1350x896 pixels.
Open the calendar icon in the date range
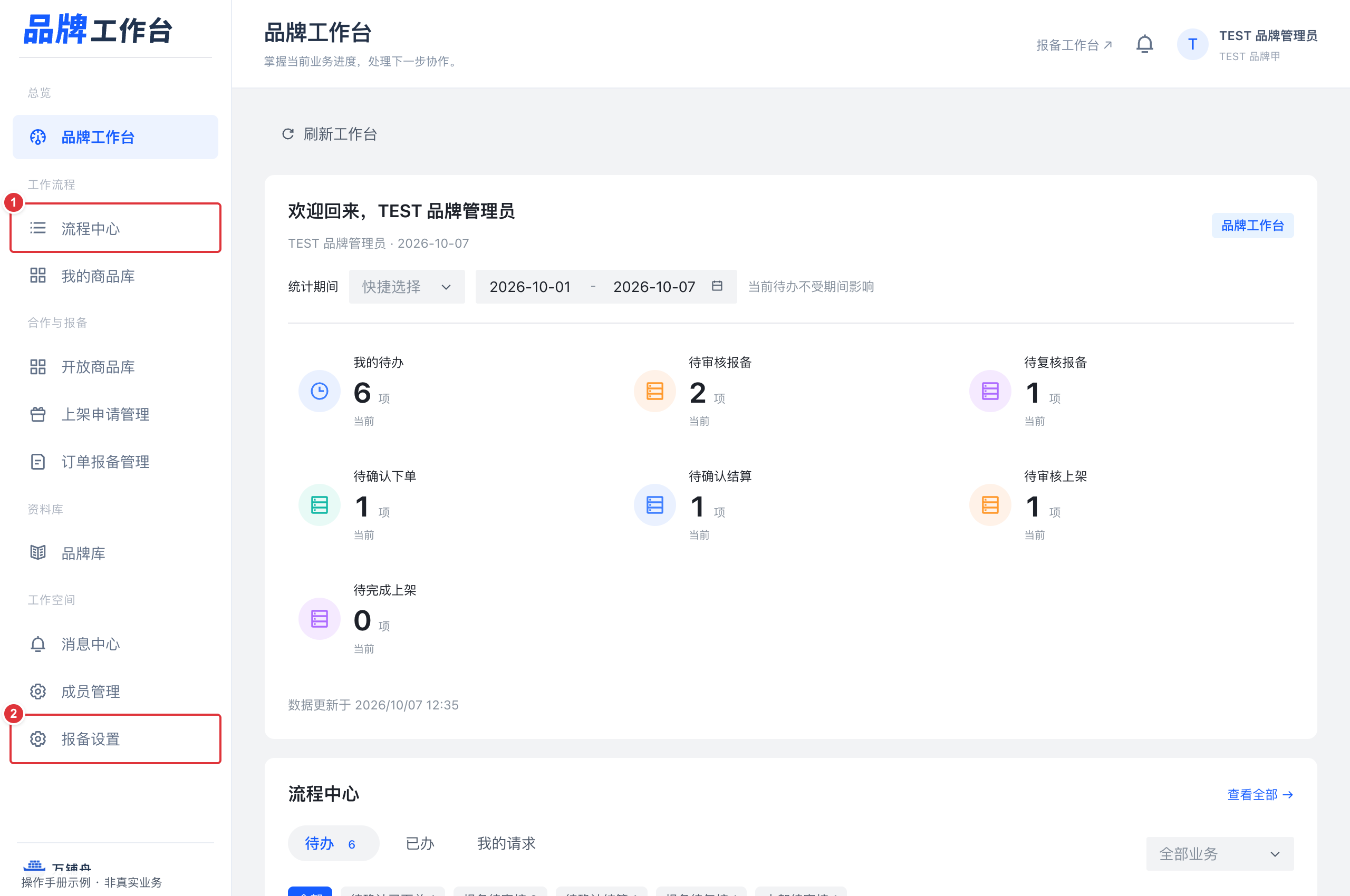pyautogui.click(x=717, y=286)
